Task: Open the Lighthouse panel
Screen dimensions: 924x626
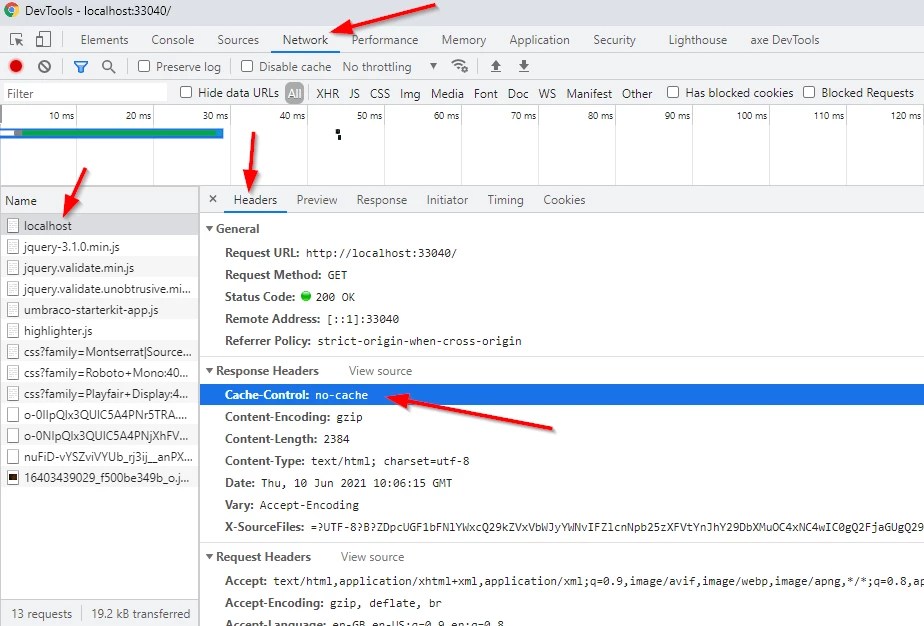Action: click(x=697, y=40)
